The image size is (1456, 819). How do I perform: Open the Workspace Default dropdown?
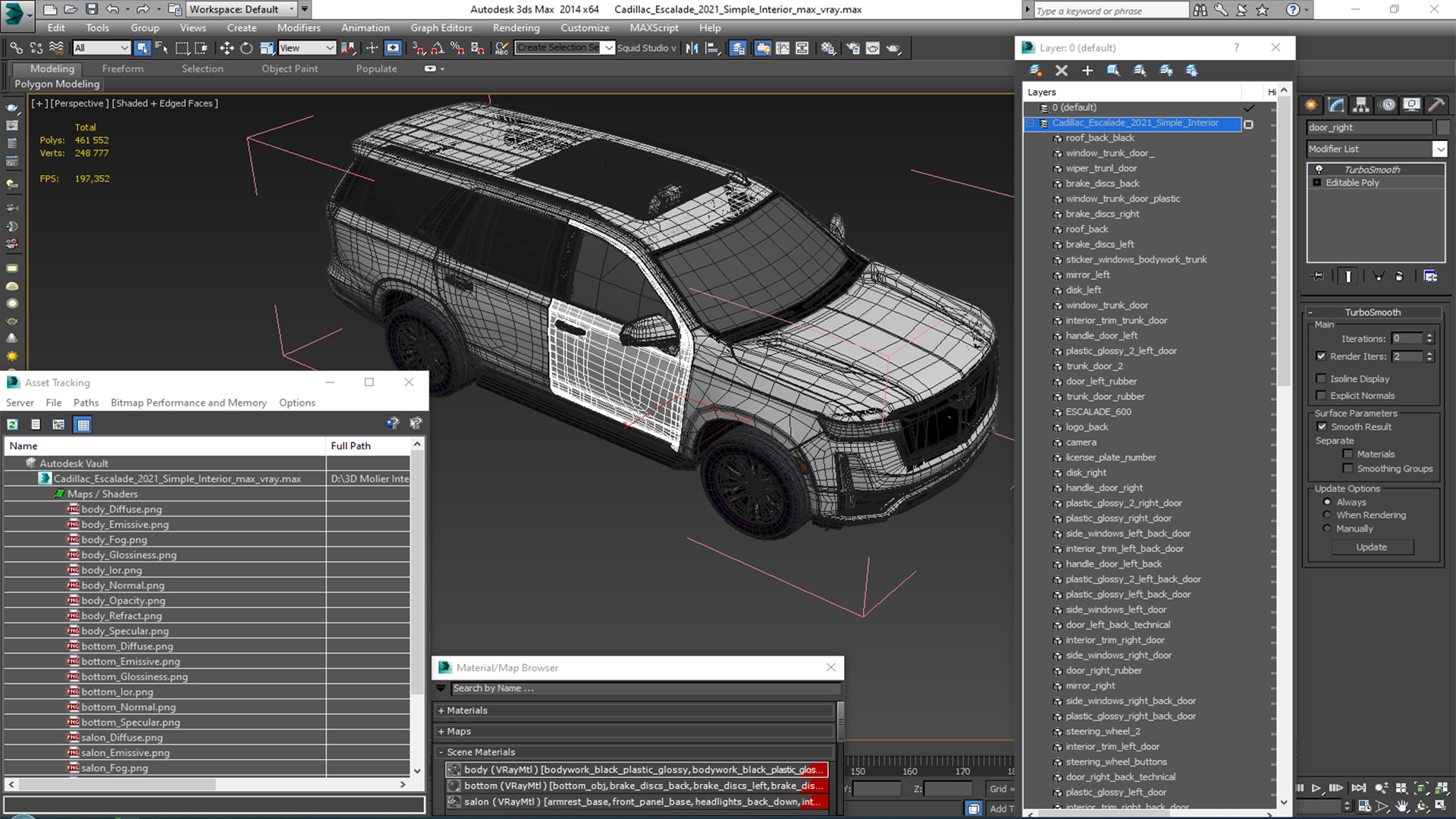click(x=241, y=9)
